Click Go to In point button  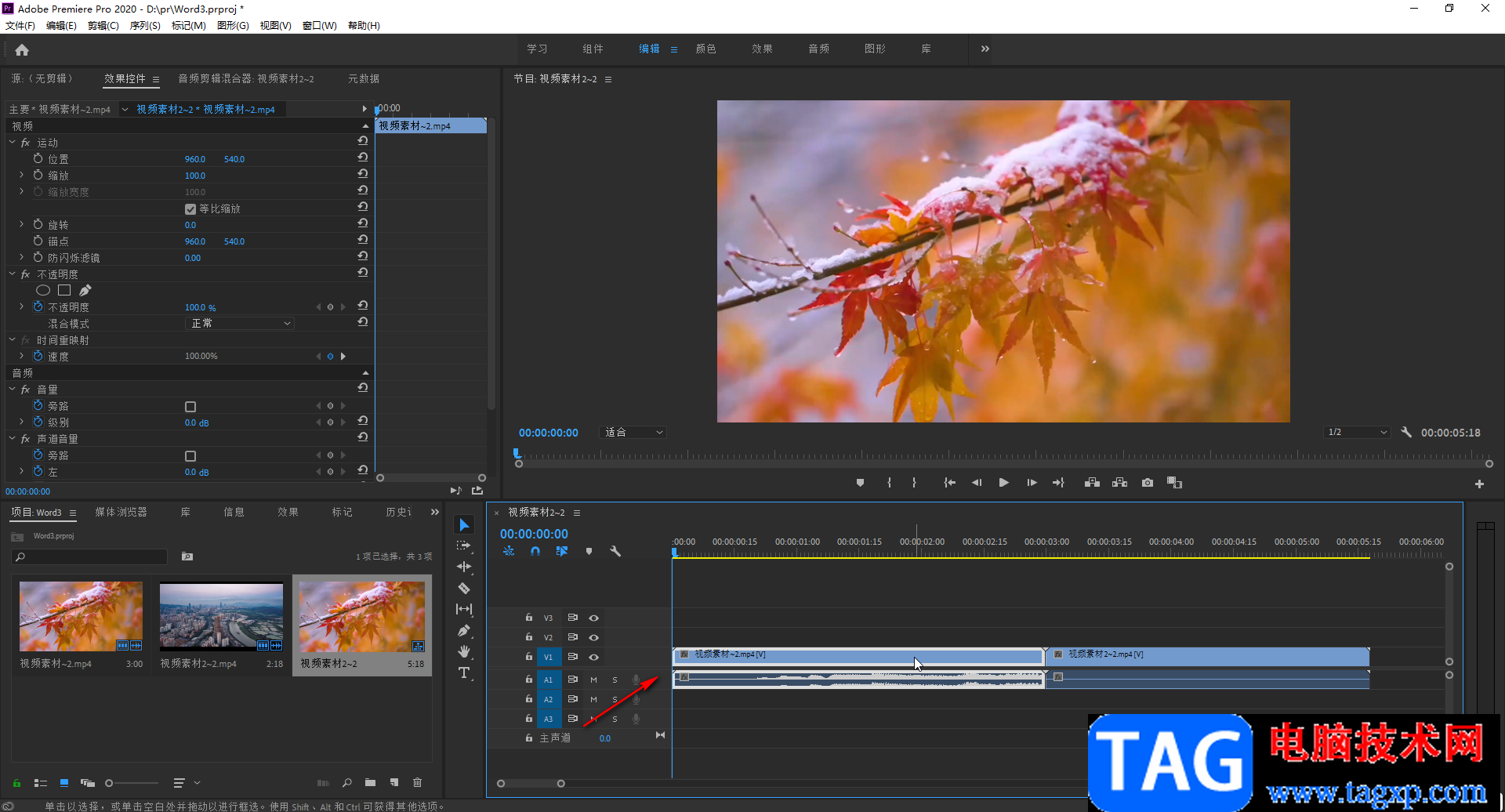tap(949, 483)
